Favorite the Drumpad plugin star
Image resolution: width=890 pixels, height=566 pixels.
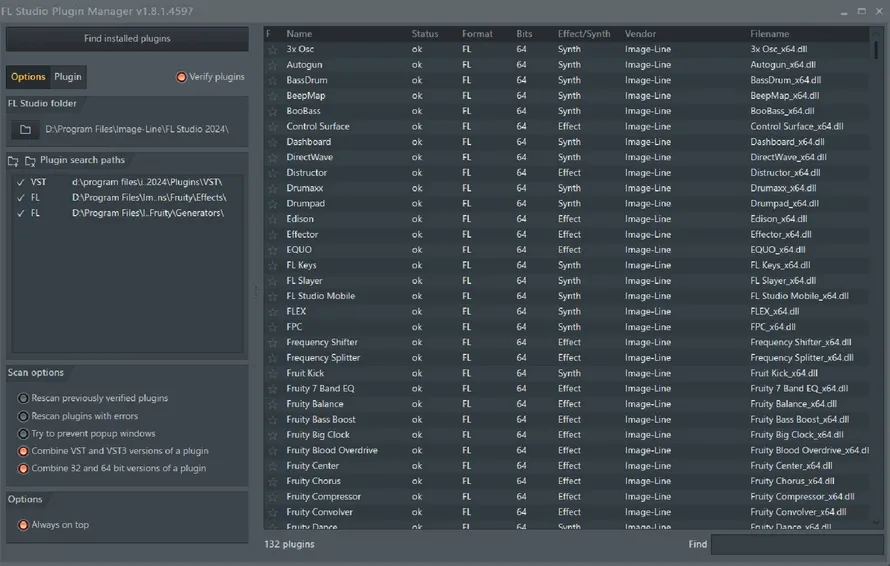coord(272,203)
